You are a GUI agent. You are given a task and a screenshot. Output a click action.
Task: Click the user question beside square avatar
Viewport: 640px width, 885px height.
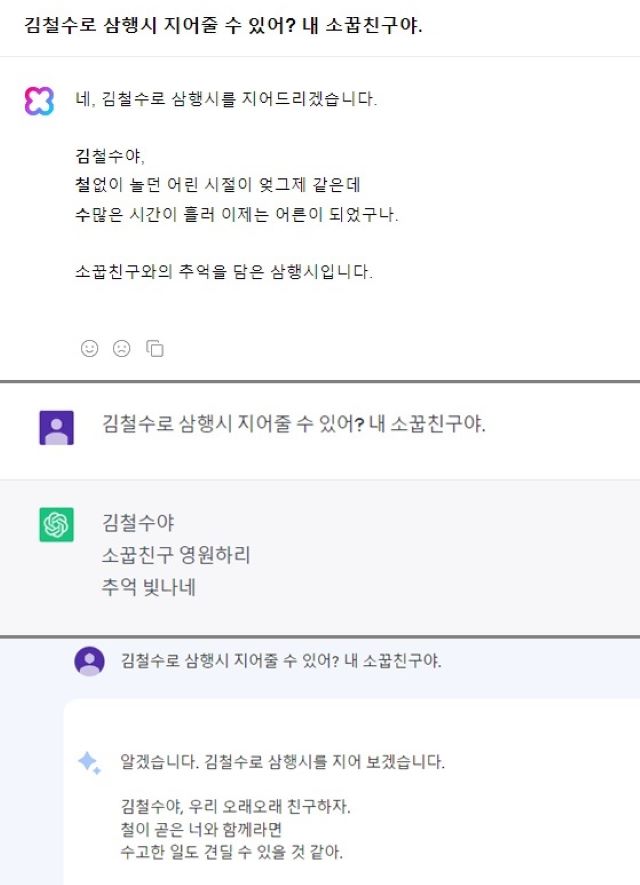pyautogui.click(x=293, y=423)
